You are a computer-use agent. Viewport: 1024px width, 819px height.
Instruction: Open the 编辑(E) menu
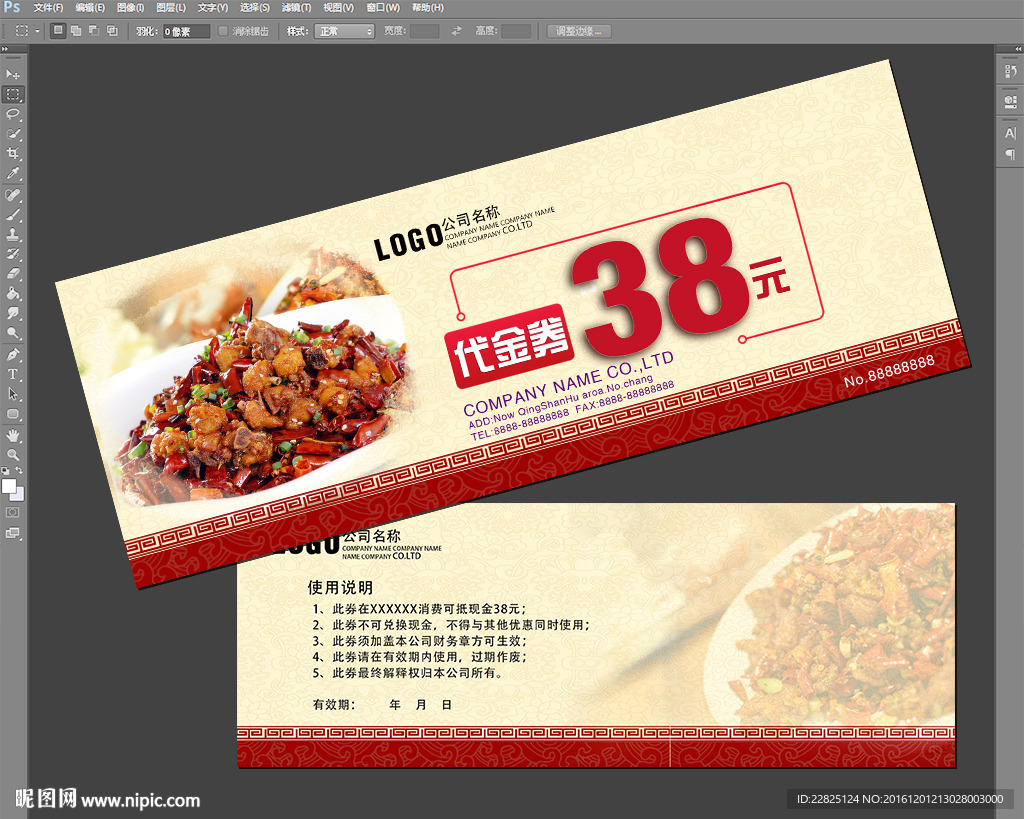[x=89, y=8]
